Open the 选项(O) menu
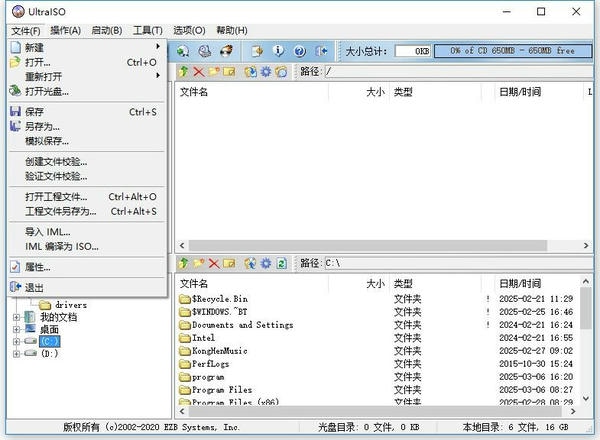The image size is (600, 440). [189, 31]
